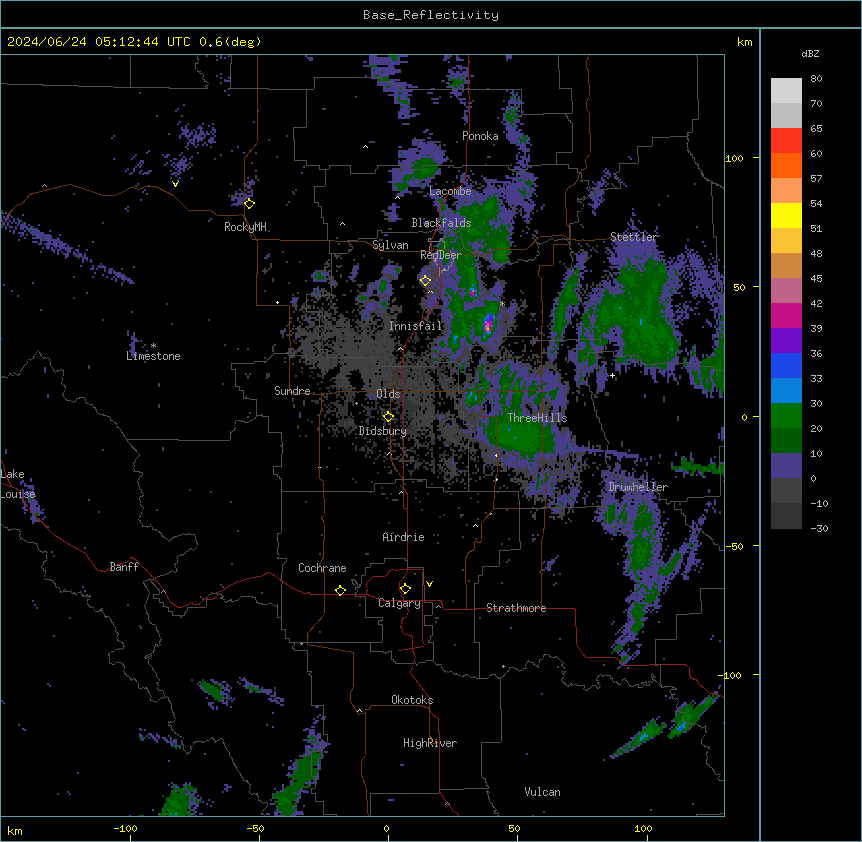Click the yellow diamond marker beside RedDeer
The width and height of the screenshot is (862, 842).
coord(425,281)
